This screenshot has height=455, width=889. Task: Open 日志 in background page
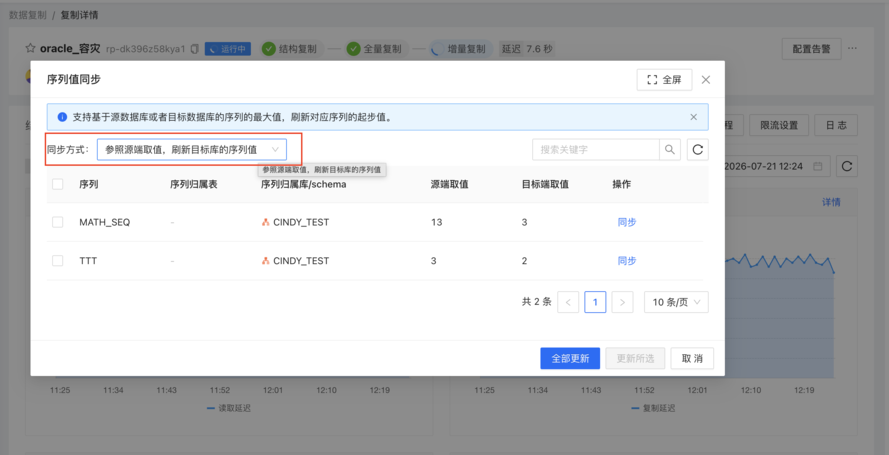(x=836, y=125)
